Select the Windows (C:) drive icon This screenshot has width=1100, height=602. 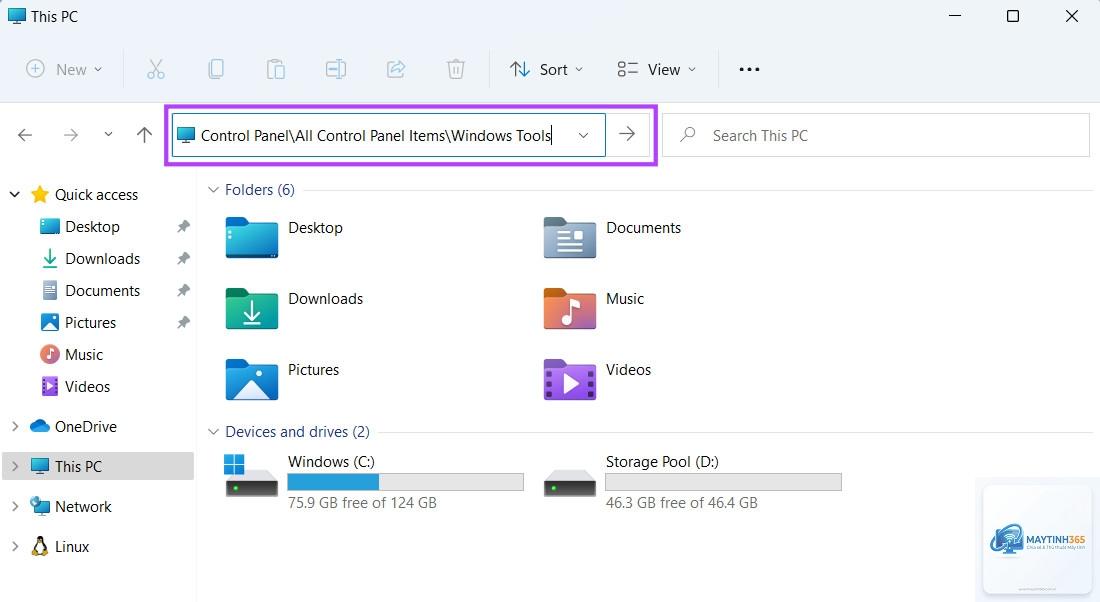tap(251, 476)
